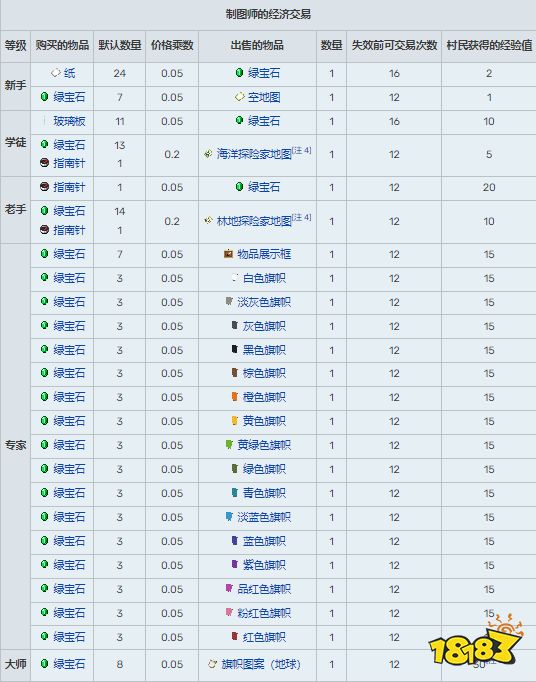Open the 海洋探险家地图 link
Image resolution: width=536 pixels, height=682 pixels.
tap(254, 154)
